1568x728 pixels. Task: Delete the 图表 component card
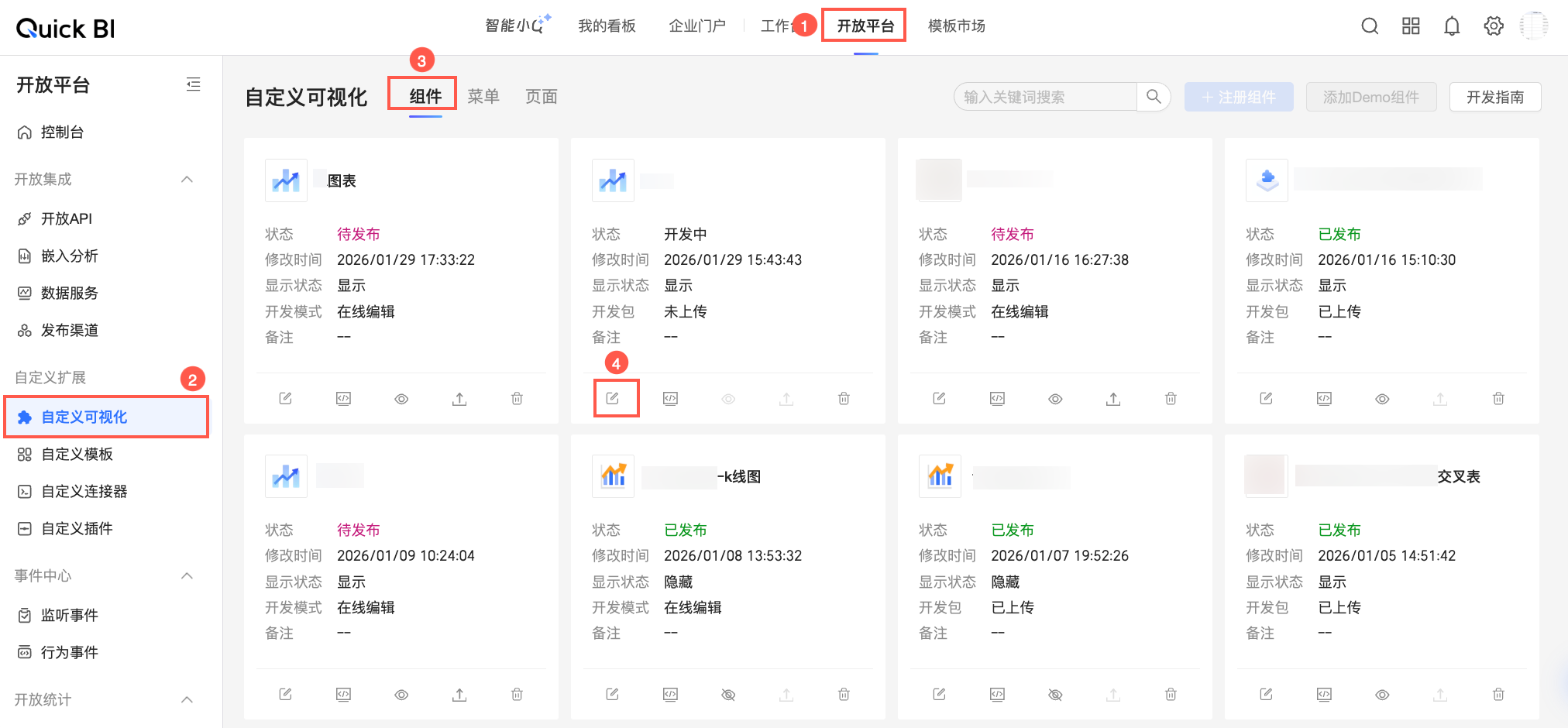(x=517, y=398)
